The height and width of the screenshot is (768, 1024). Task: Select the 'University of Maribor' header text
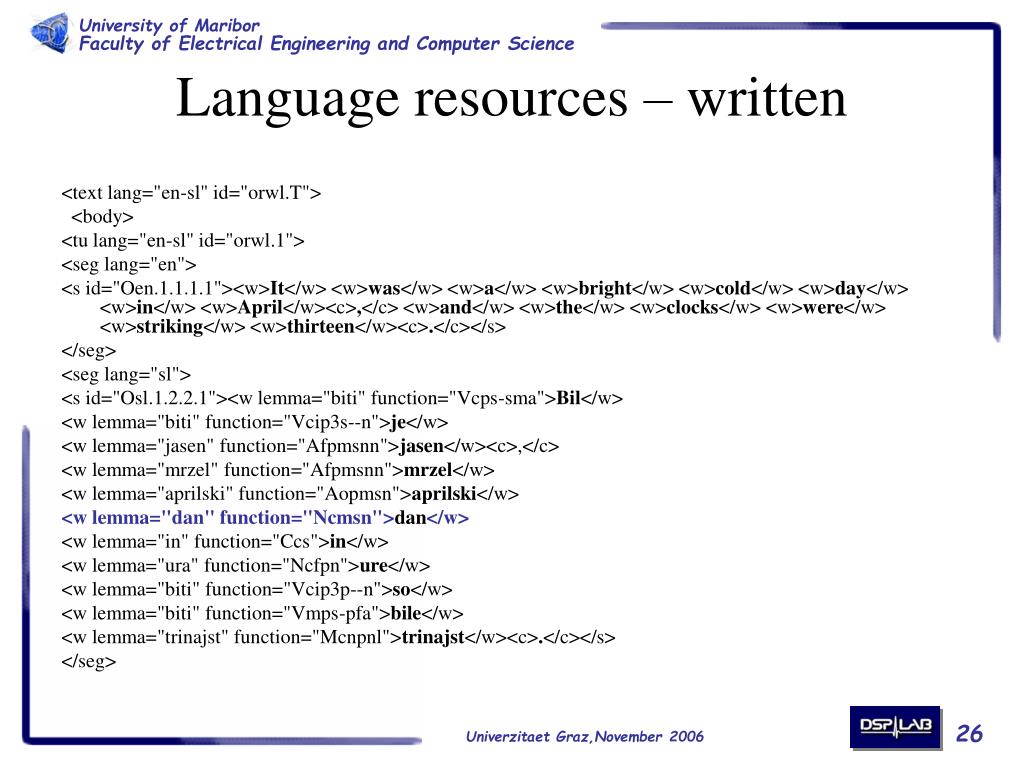[x=169, y=25]
